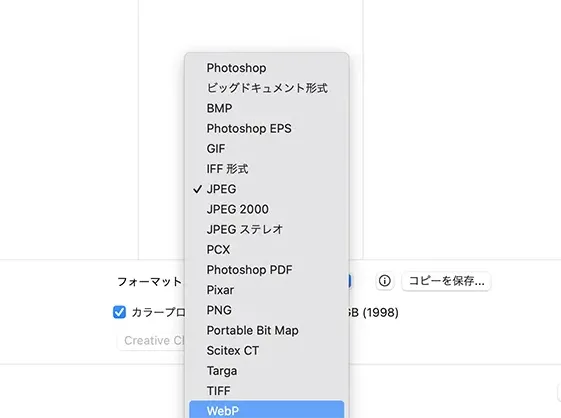
Task: Choose the highlighted WebP format
Action: click(x=267, y=409)
